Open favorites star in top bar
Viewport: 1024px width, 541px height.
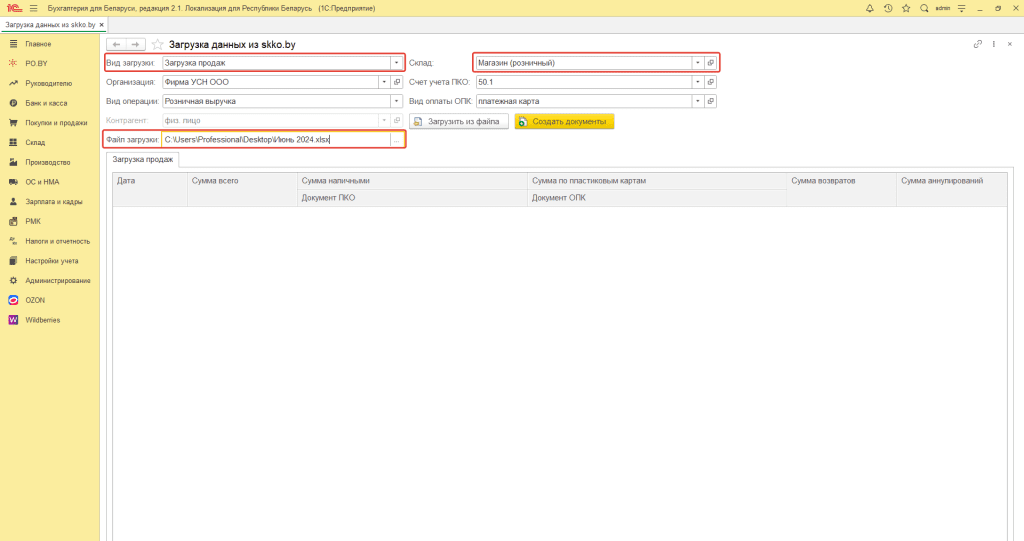[905, 8]
